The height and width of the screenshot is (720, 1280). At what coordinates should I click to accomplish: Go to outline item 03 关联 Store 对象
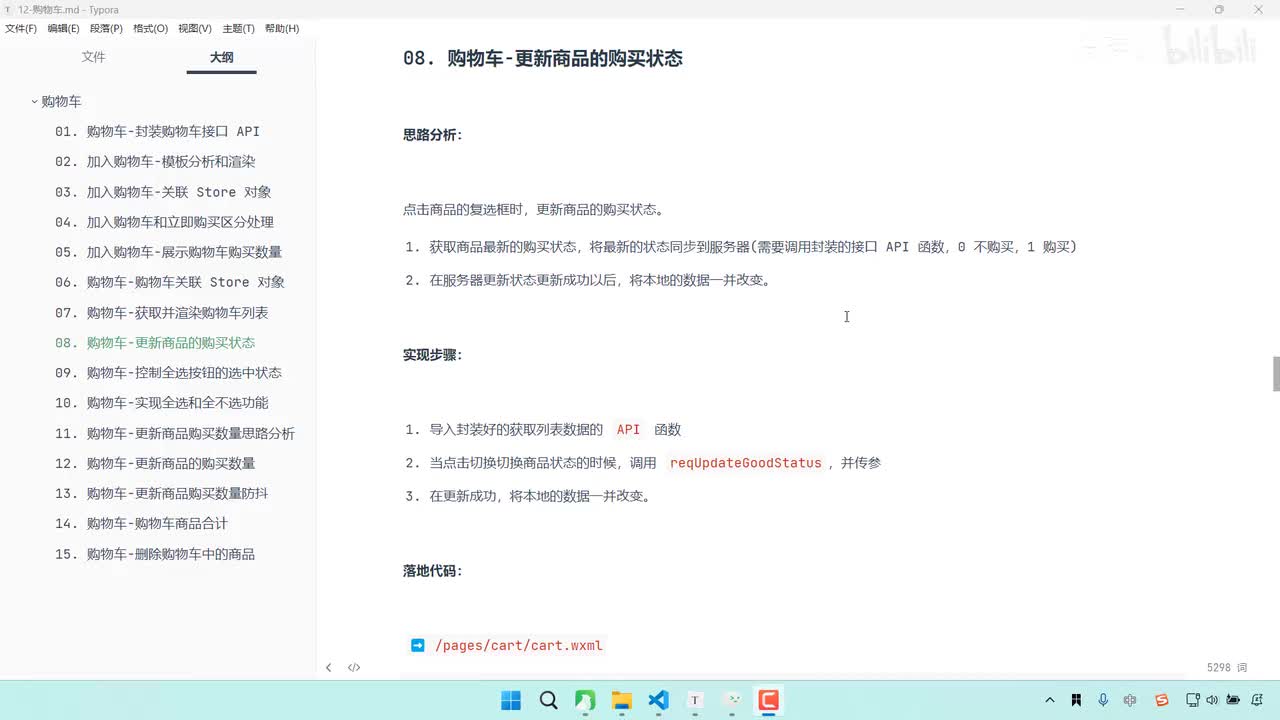163,192
